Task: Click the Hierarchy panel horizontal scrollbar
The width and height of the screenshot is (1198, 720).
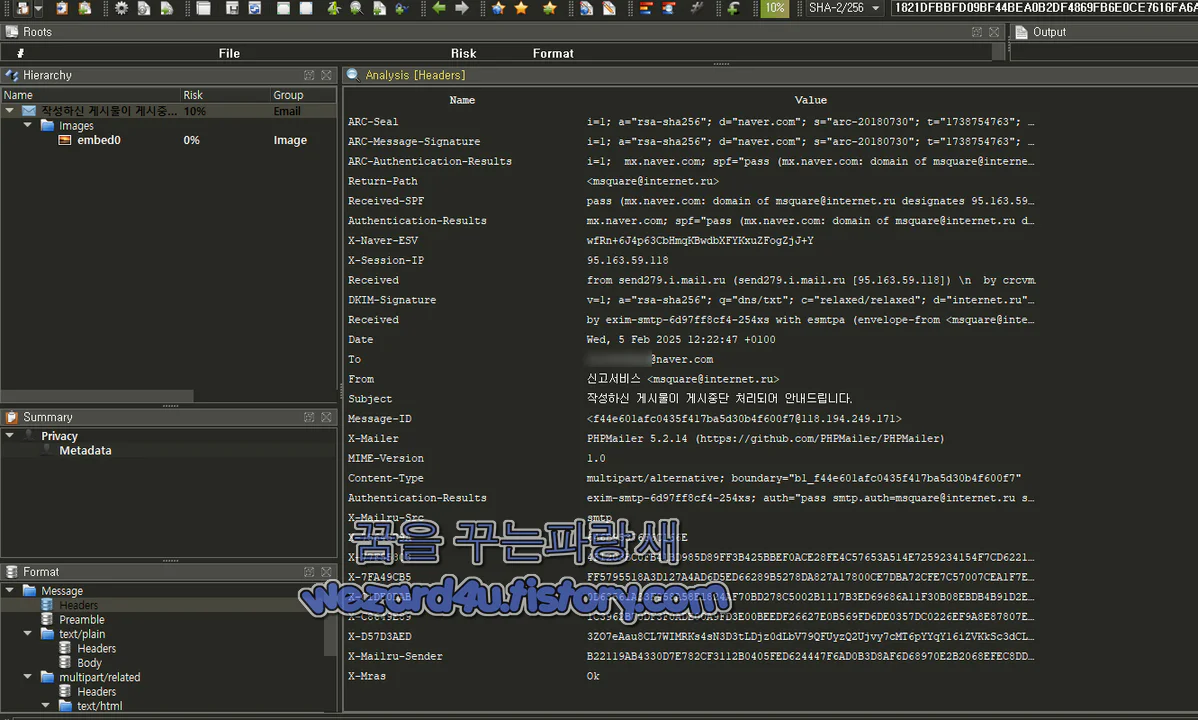Action: 97,396
